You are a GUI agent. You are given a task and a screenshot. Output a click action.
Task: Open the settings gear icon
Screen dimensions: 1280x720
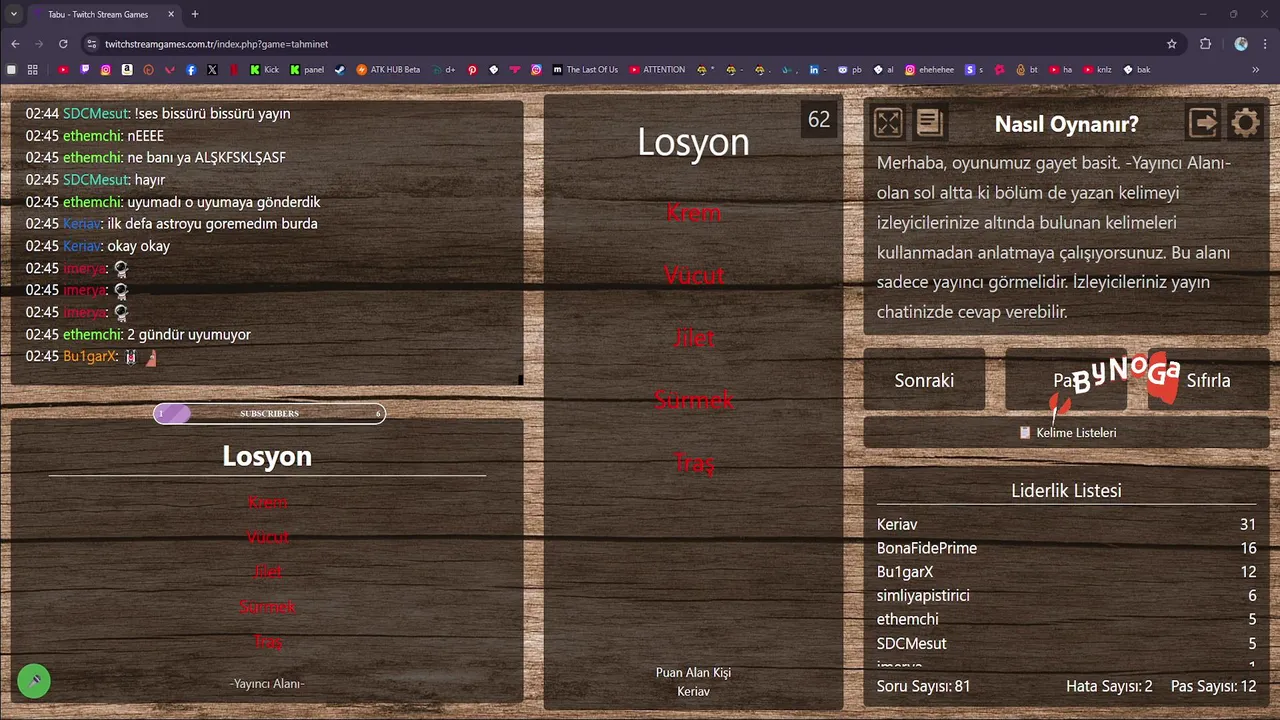(x=1245, y=123)
